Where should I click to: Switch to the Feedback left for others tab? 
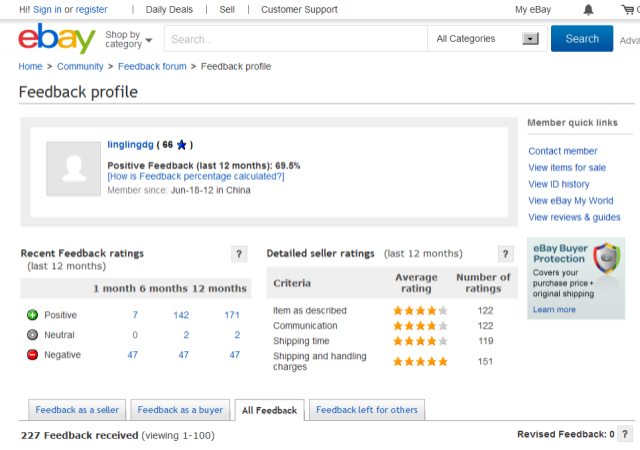[367, 410]
